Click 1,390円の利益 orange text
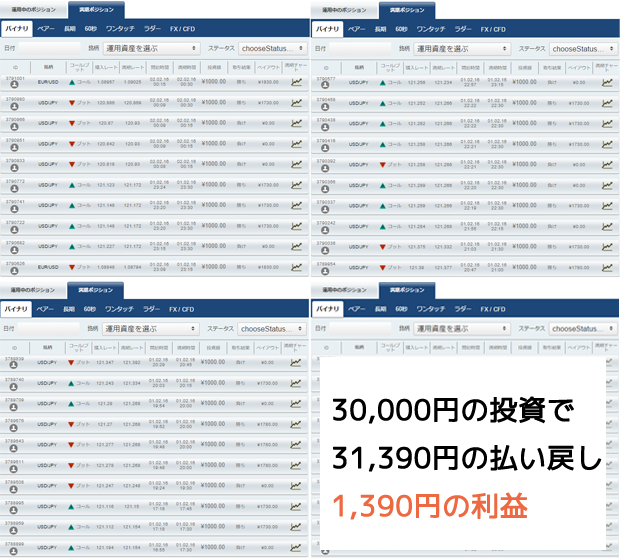The height and width of the screenshot is (560, 620). [430, 506]
